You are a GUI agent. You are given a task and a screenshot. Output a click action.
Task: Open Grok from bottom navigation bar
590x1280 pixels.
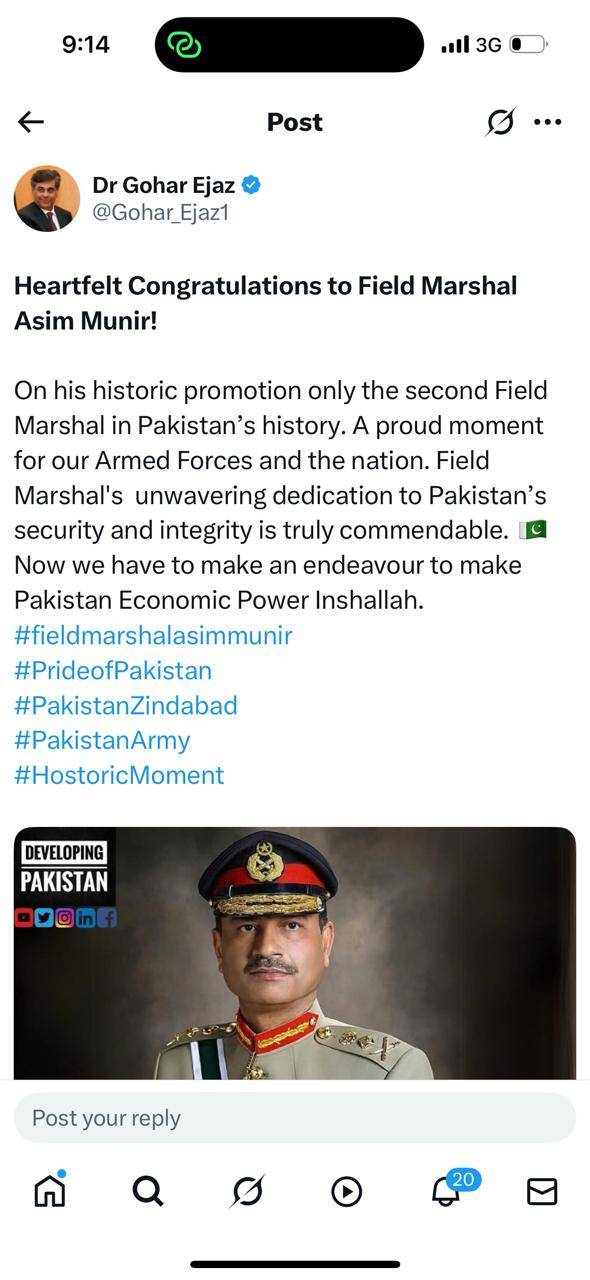(x=246, y=1190)
